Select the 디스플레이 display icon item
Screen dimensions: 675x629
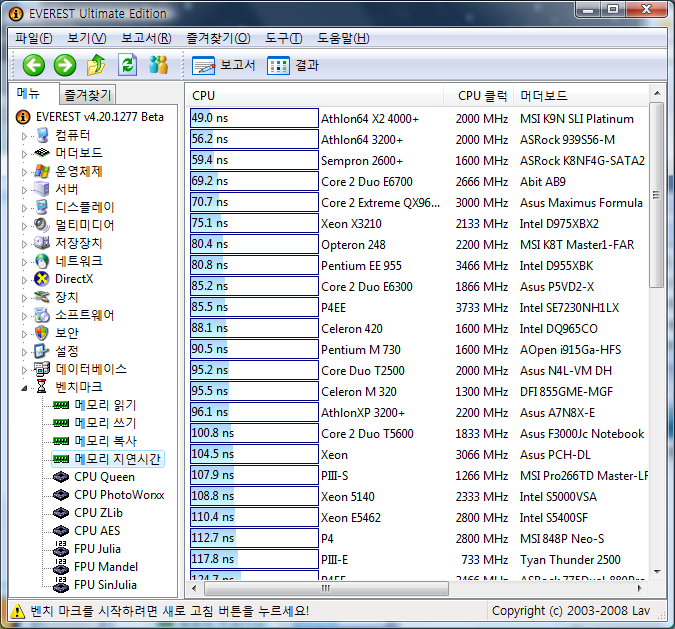coord(42,207)
